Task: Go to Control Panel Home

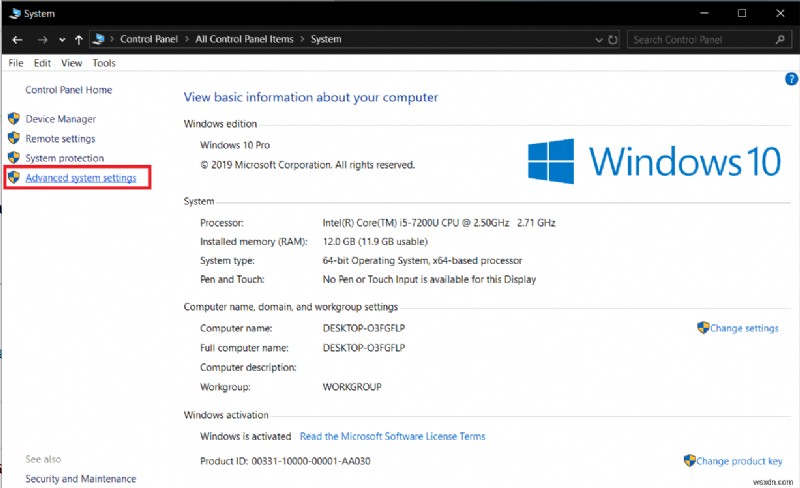Action: [x=69, y=90]
